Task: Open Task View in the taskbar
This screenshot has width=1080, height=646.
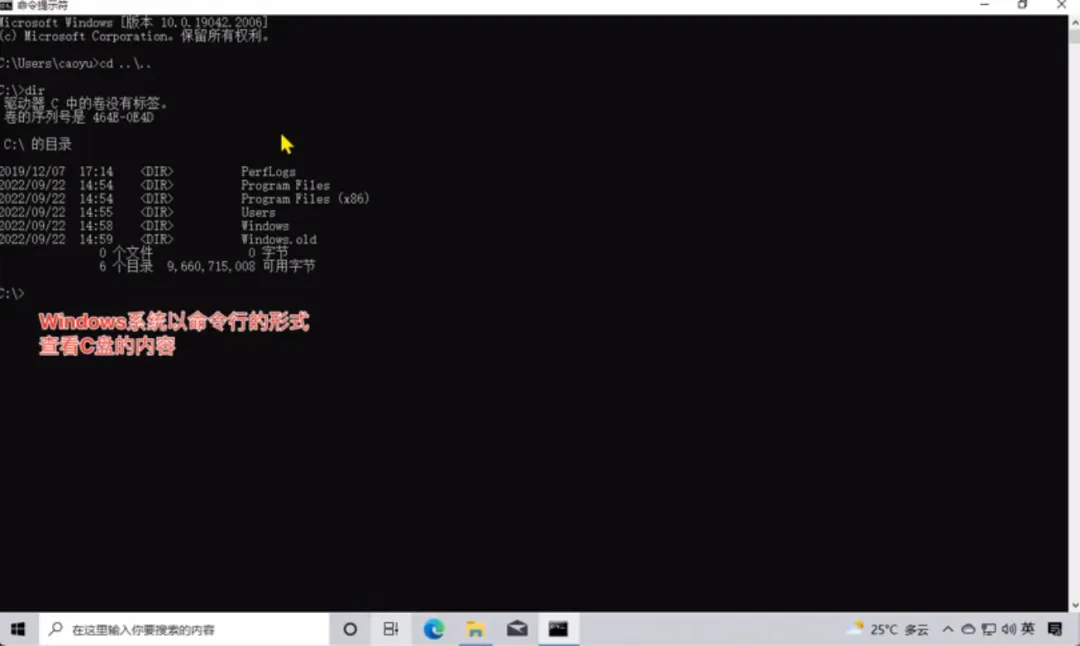Action: pyautogui.click(x=391, y=629)
